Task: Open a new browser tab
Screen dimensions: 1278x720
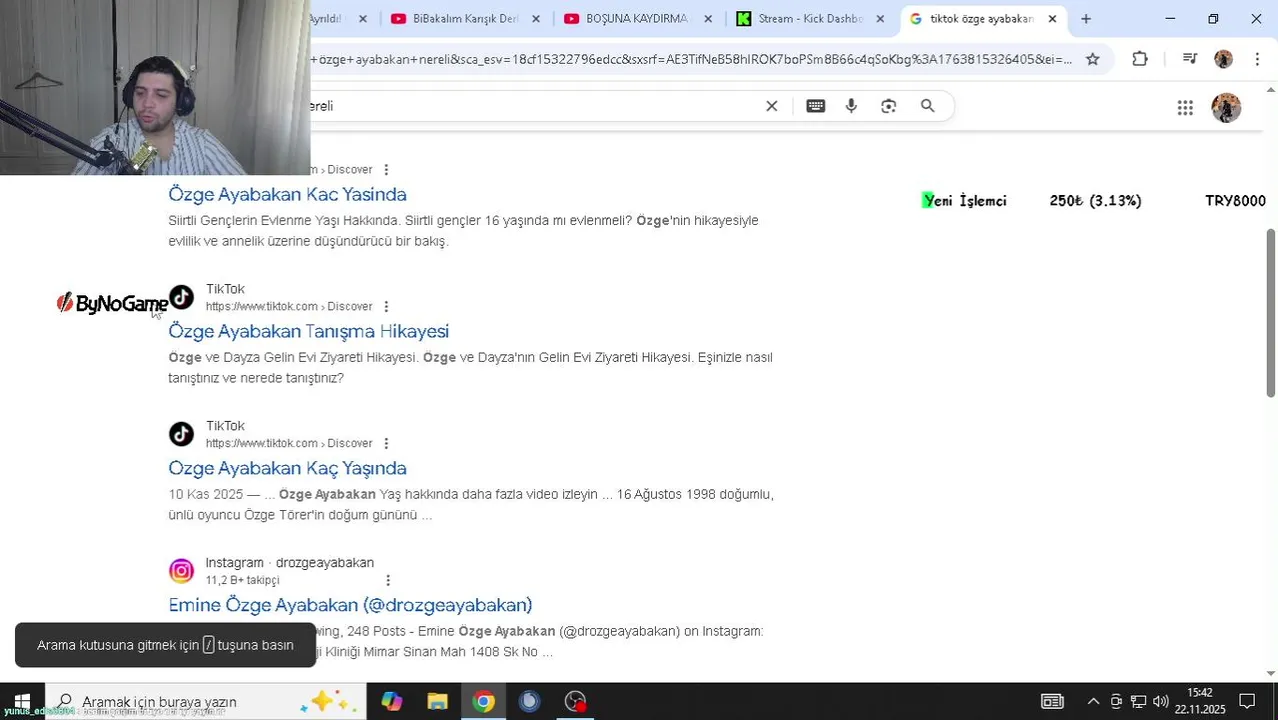Action: (1086, 19)
